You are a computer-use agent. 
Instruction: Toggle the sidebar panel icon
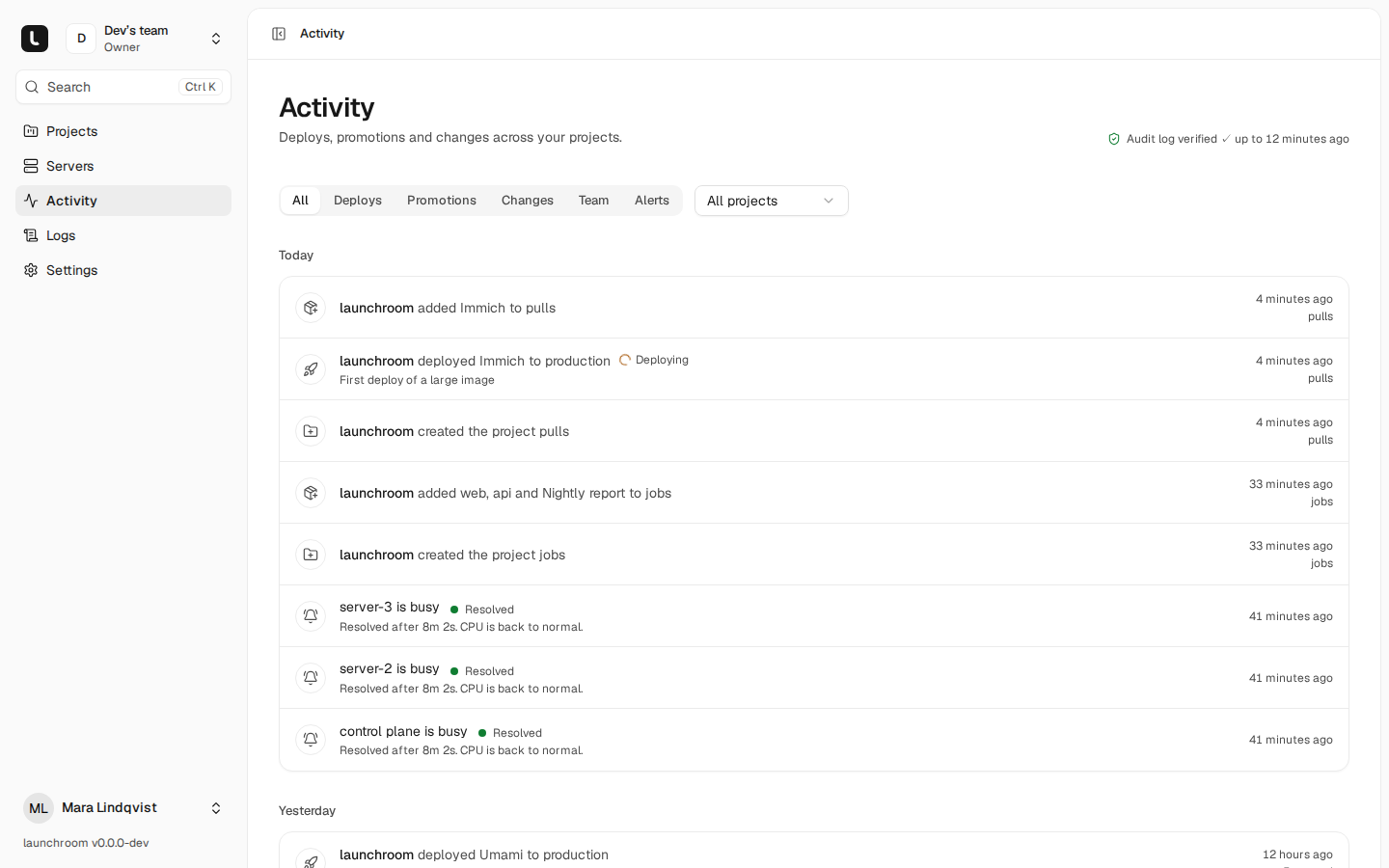(x=279, y=34)
